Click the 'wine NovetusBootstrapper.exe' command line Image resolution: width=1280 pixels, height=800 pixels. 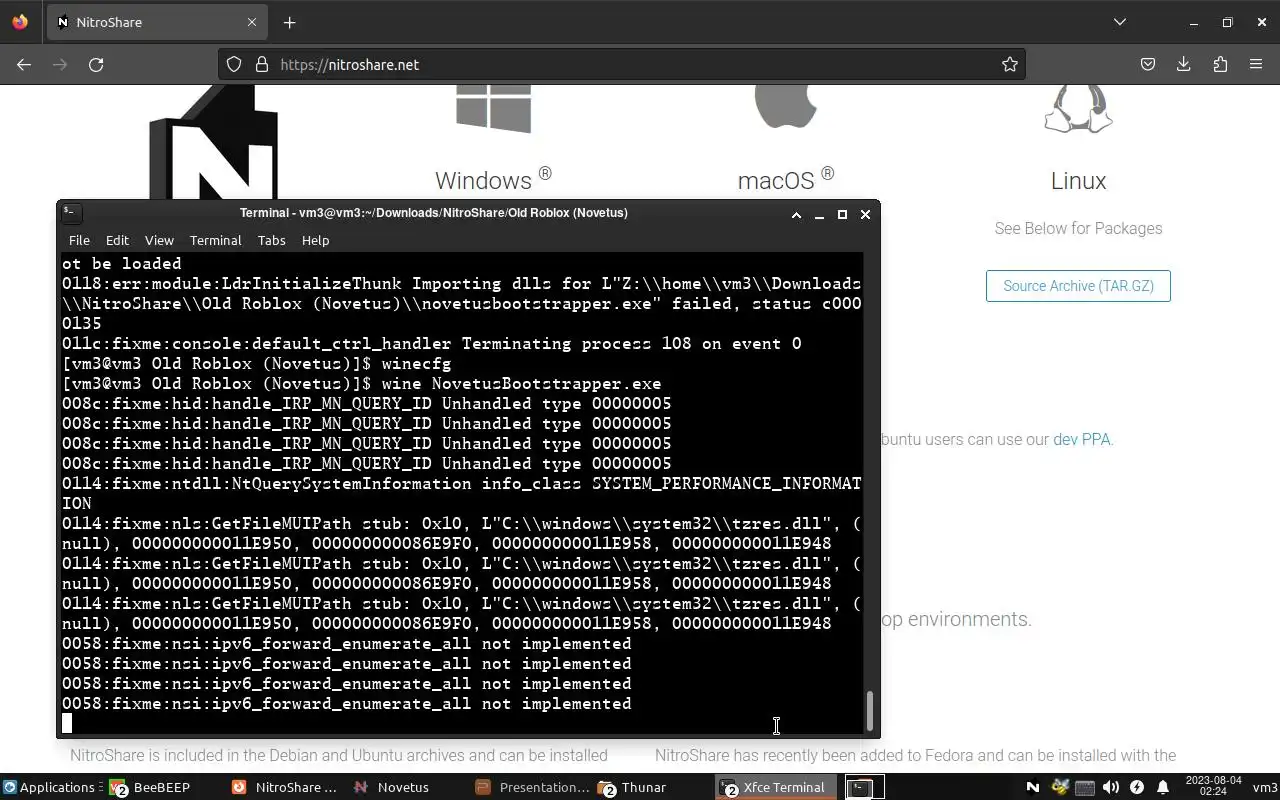tap(361, 384)
